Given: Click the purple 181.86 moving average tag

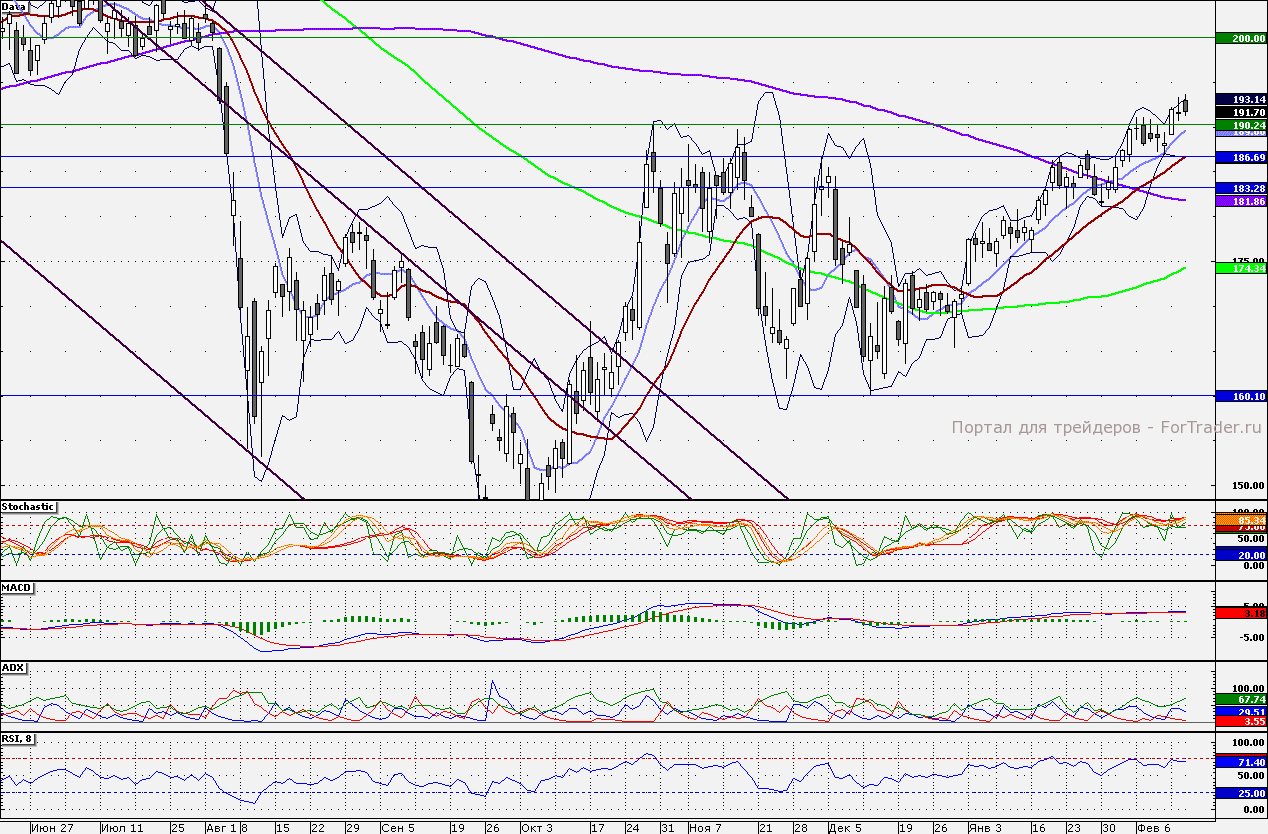Looking at the screenshot, I should click(1241, 201).
